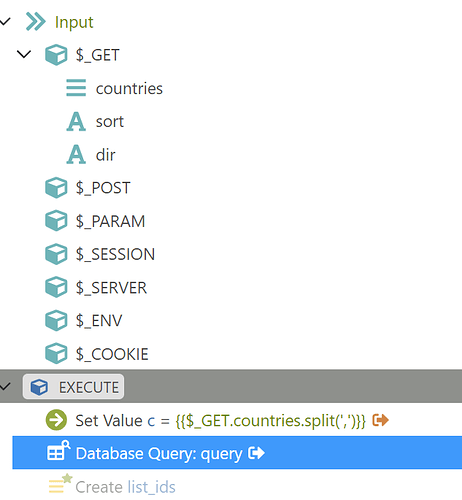Click the Database Query table icon

pos(58,451)
